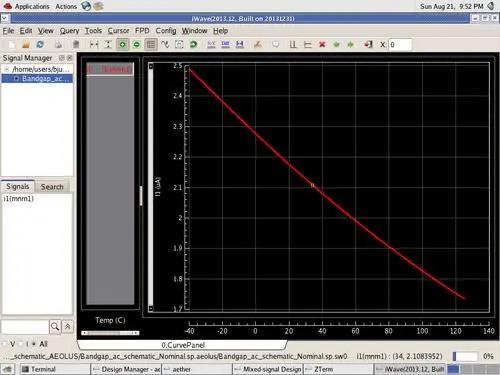Click the green zoom in toolbar icon
Image resolution: width=500 pixels, height=375 pixels.
[122, 44]
